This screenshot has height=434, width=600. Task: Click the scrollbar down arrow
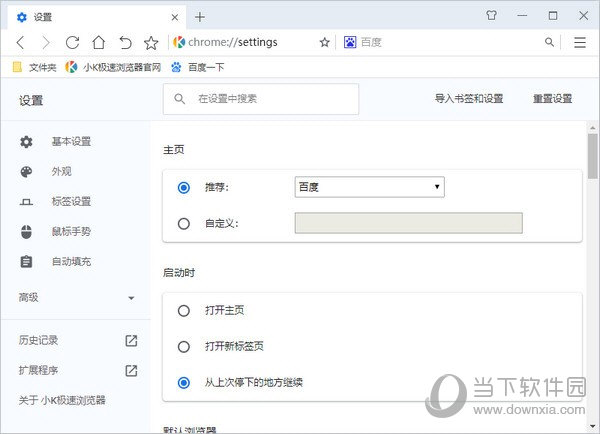tap(593, 426)
